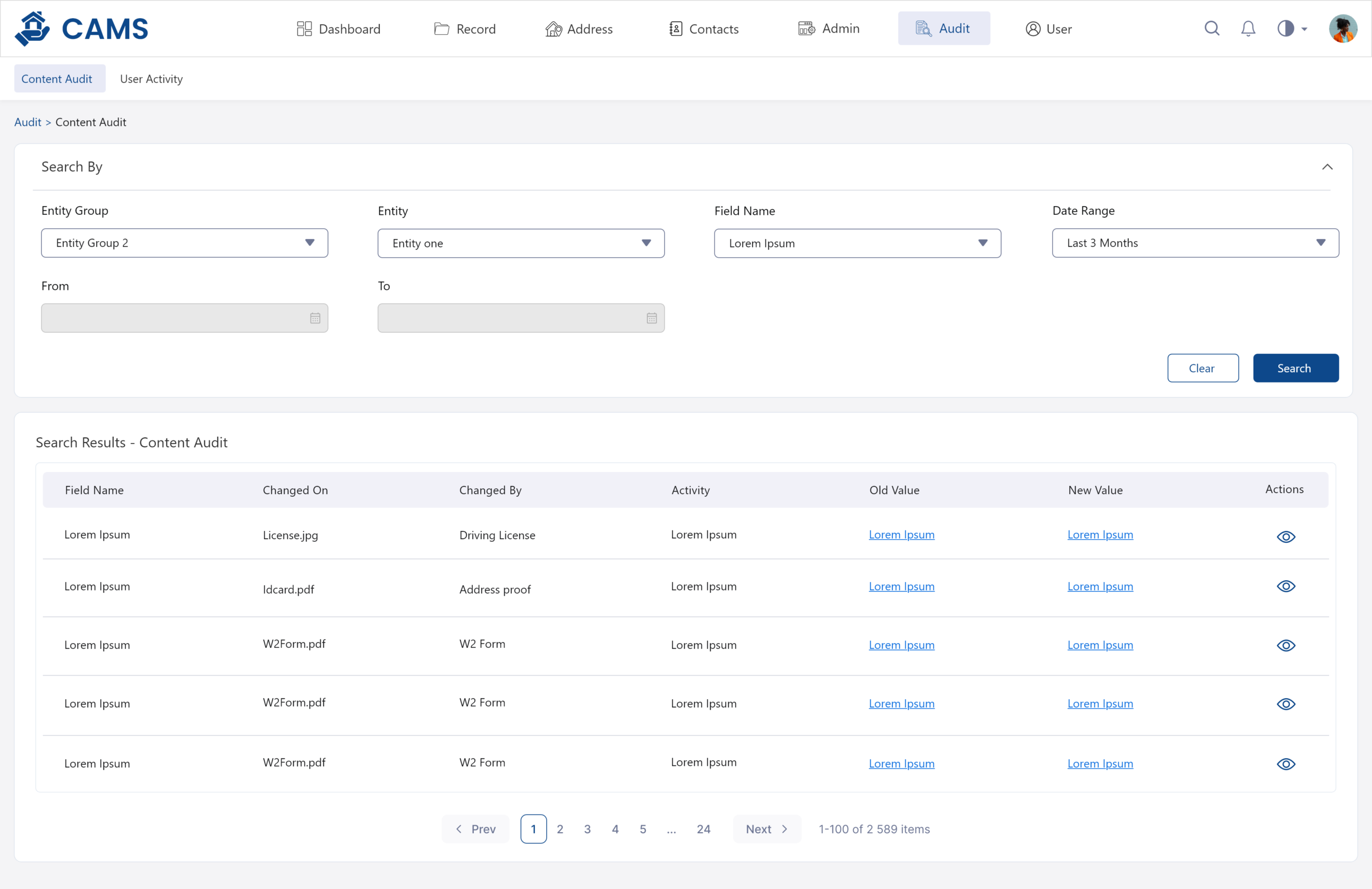Click the contrast theme icon

click(1286, 28)
